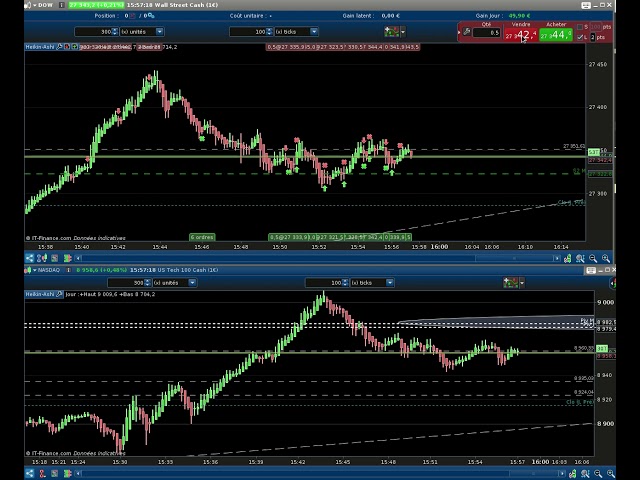Click the info icon next to DOW
Viewport: 640px width, 480px height.
tap(62, 5)
